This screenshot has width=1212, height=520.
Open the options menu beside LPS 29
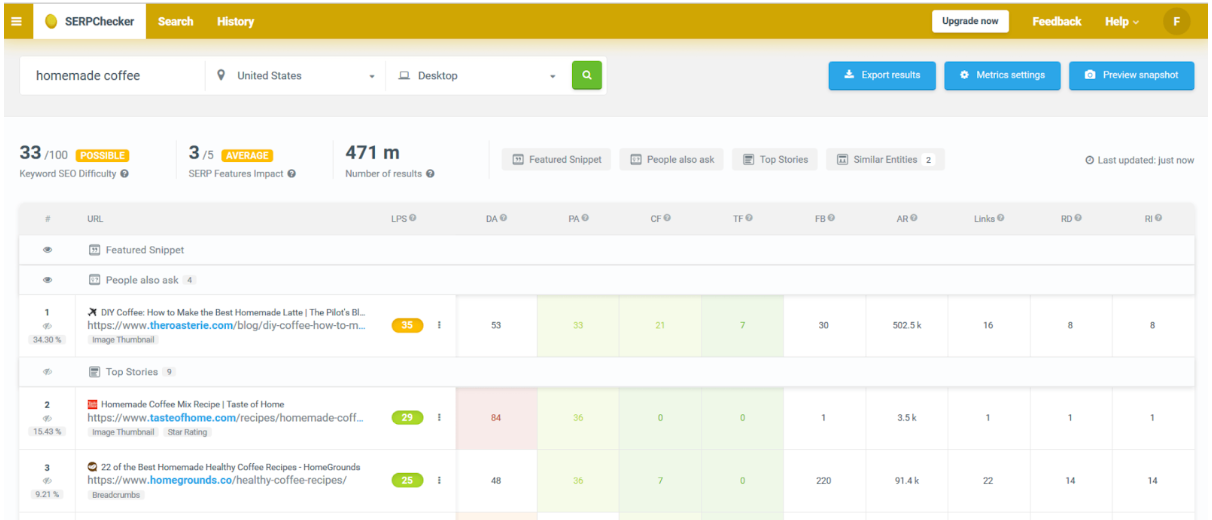[439, 418]
